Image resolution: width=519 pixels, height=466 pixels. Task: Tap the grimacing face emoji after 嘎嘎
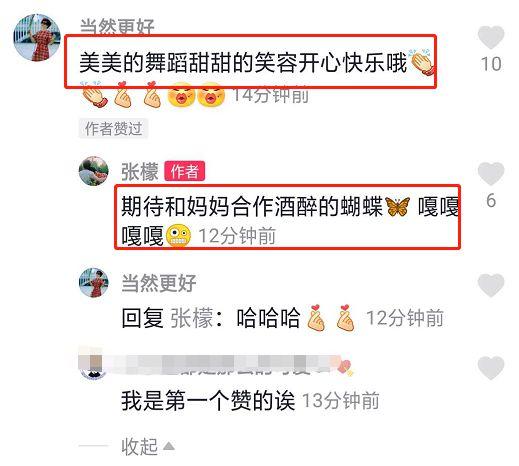coord(179,235)
